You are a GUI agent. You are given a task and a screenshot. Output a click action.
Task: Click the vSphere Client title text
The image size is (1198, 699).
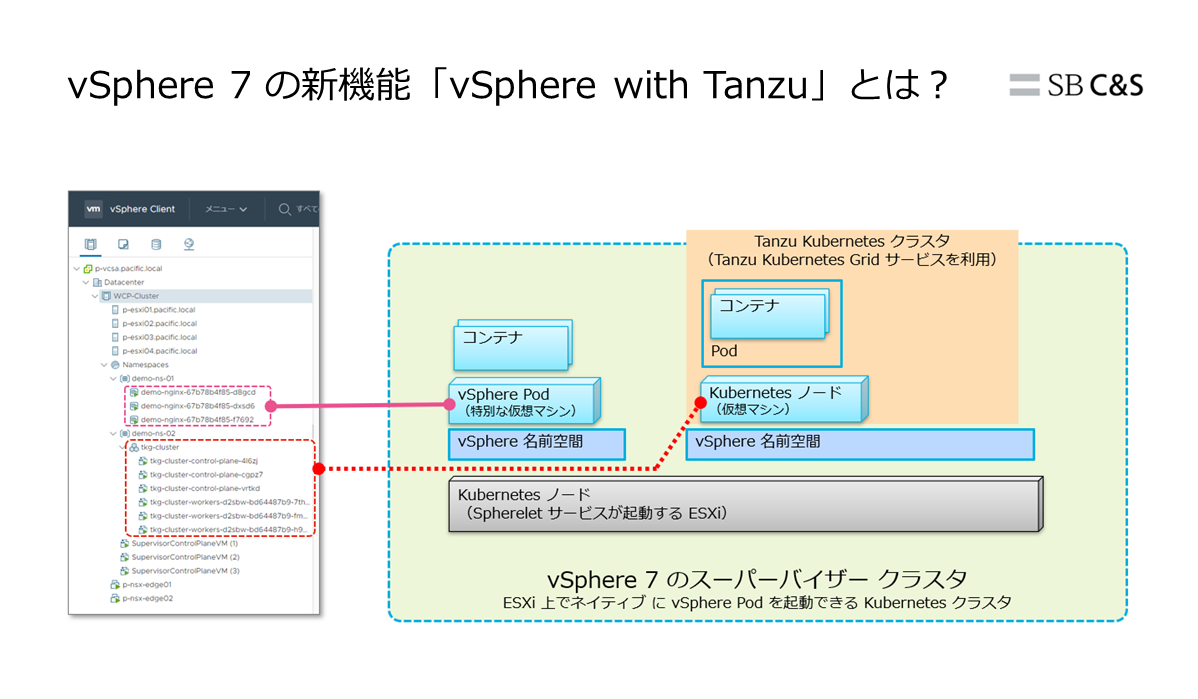(142, 209)
